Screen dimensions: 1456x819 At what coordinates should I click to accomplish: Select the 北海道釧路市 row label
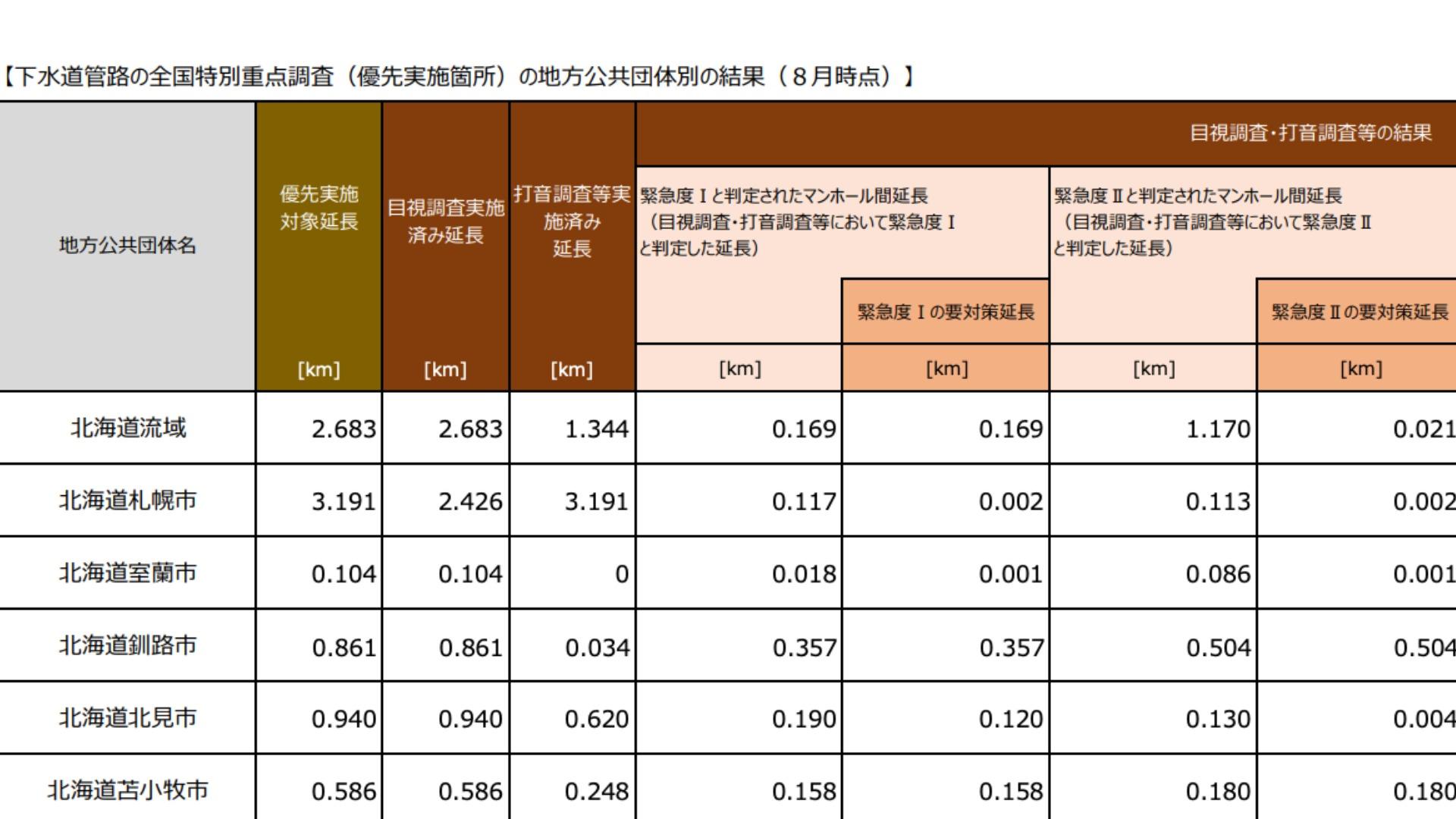[x=127, y=645]
